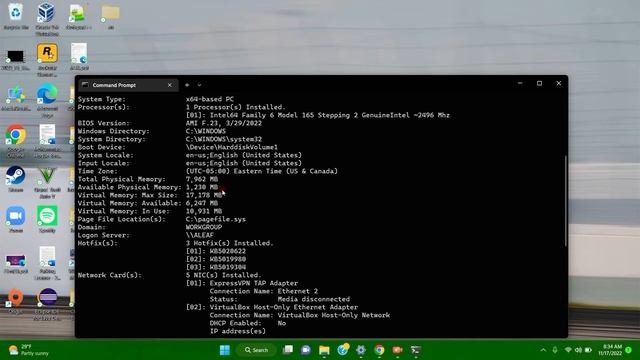Open the Settings gear taskbar icon
Viewport: 640px width, 360px height.
[x=361, y=350]
